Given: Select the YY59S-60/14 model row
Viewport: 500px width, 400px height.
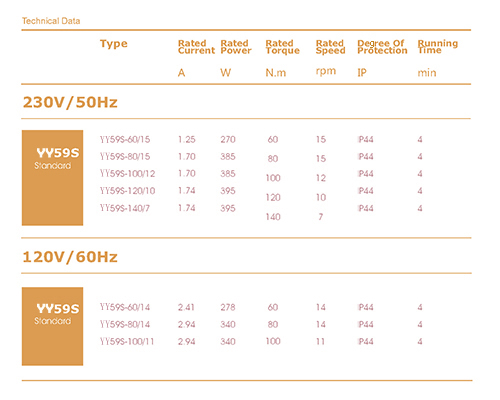Looking at the screenshot, I should [260, 307].
